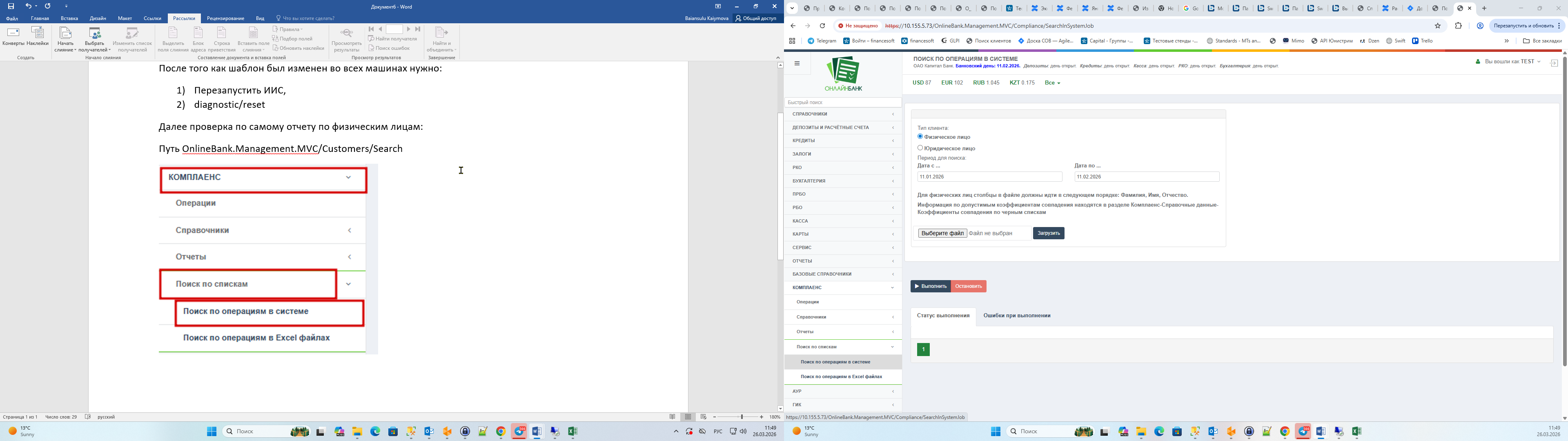Viewport: 1568px width, 441px height.
Task: Expand the Все currency rates dropdown
Action: [x=1052, y=83]
